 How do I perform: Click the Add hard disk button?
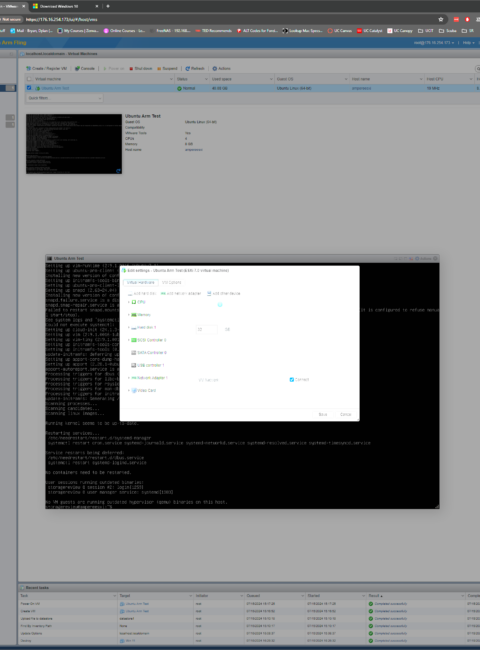coord(142,293)
